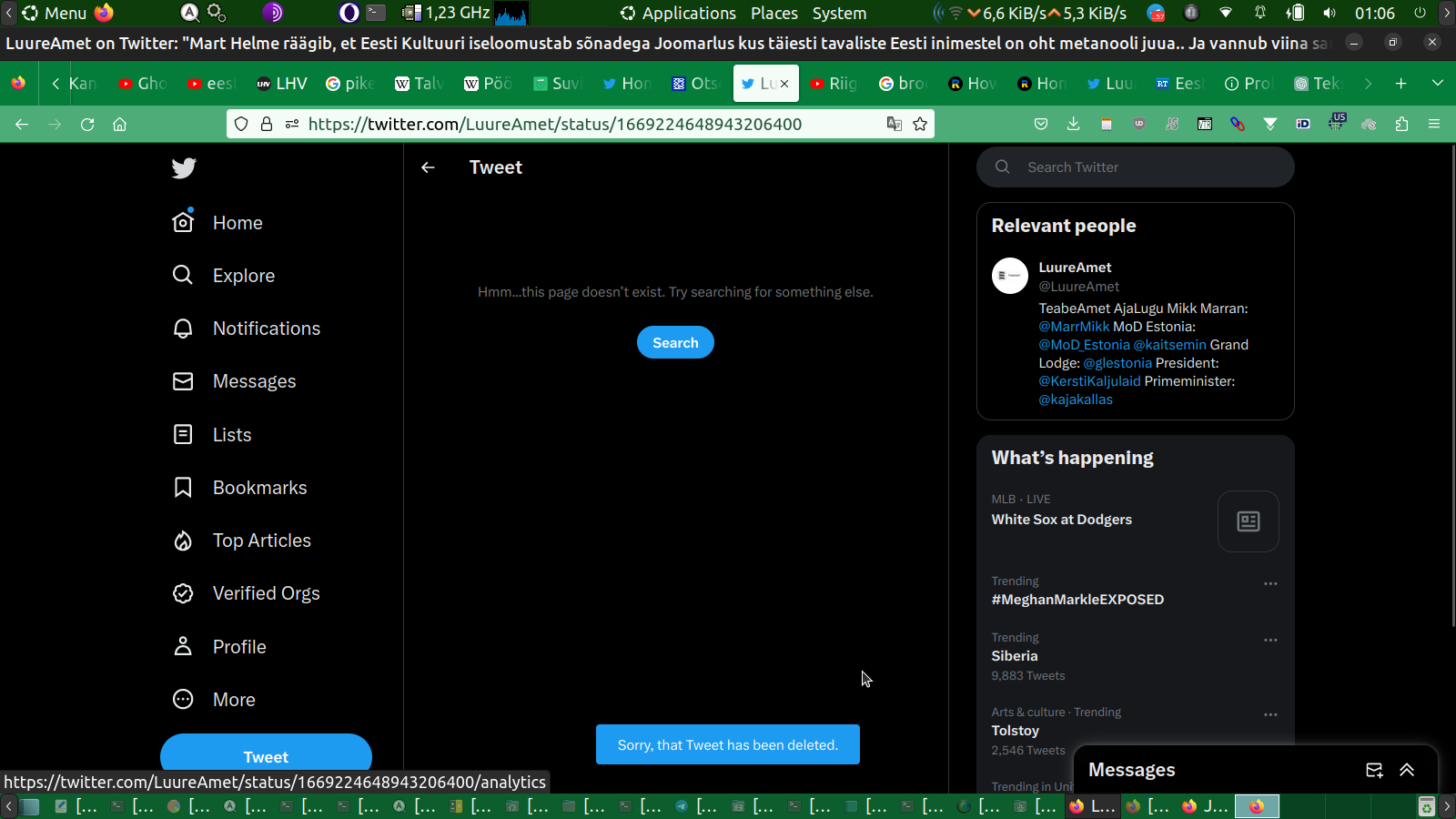Image resolution: width=1456 pixels, height=819 pixels.
Task: Open the Extensions puzzle menu
Action: (x=1401, y=124)
